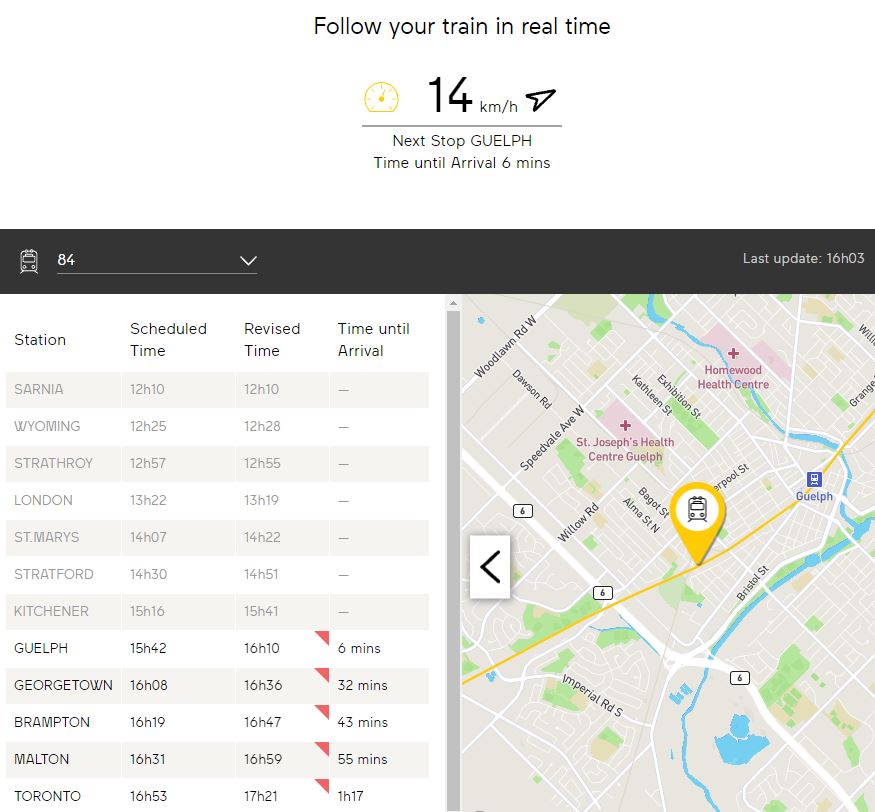Image resolution: width=875 pixels, height=812 pixels.
Task: Click the Revised Time column header
Action: coord(272,339)
